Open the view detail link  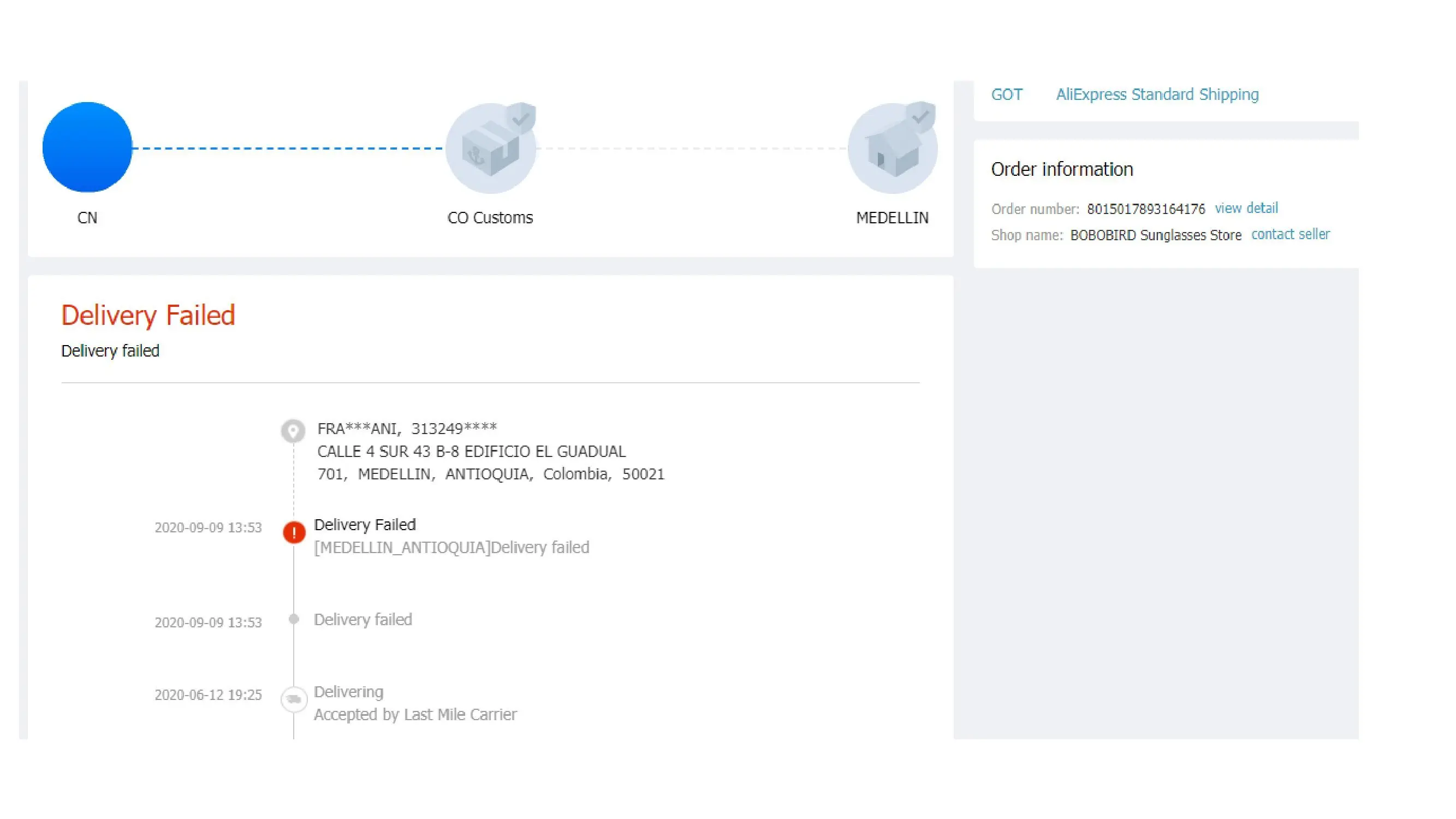1246,208
